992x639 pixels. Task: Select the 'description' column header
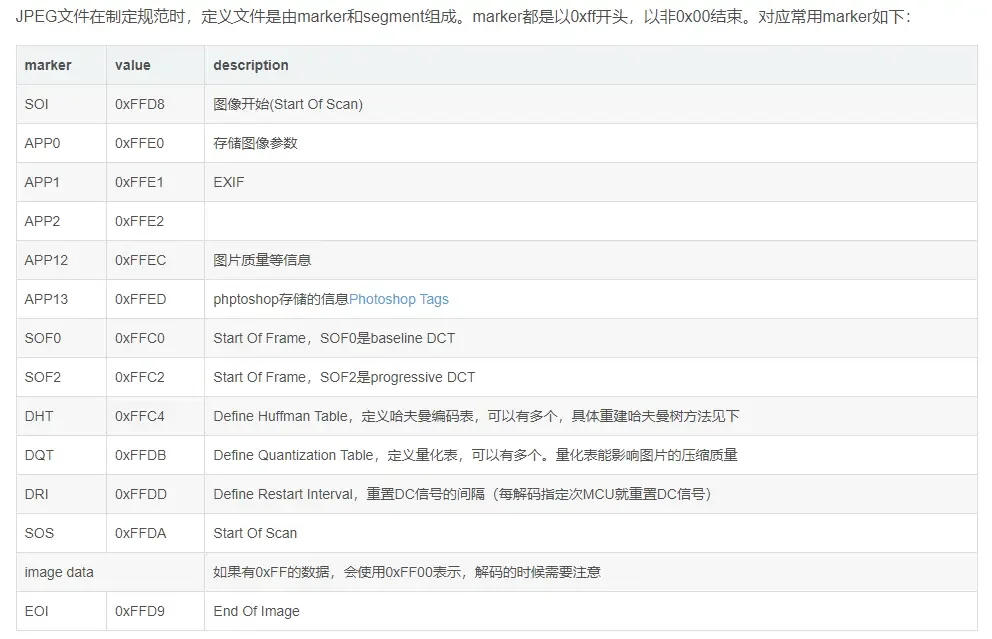[x=591, y=65]
